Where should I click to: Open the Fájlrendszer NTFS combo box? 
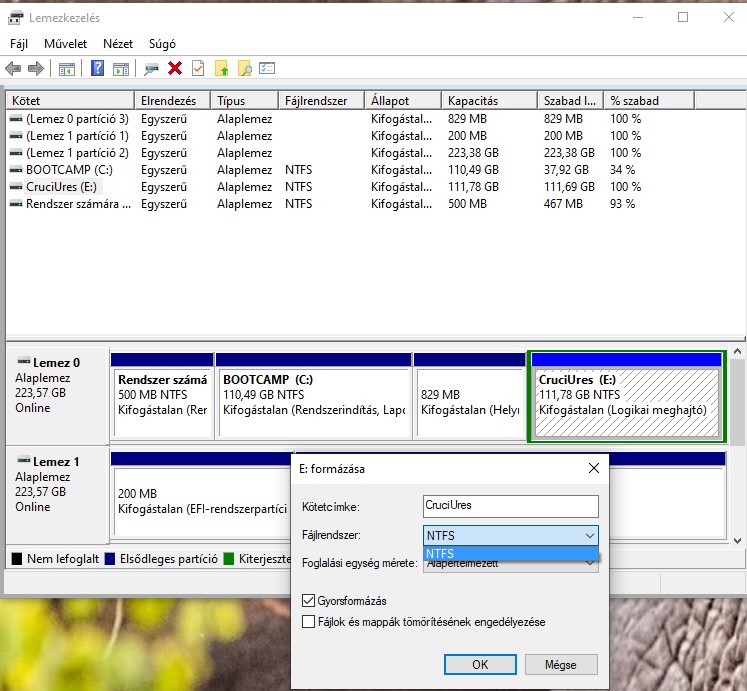510,535
